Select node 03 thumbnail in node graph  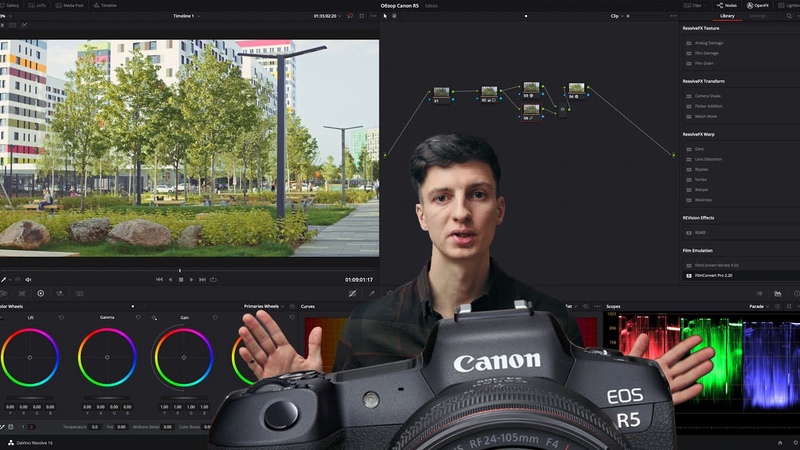pyautogui.click(x=531, y=87)
